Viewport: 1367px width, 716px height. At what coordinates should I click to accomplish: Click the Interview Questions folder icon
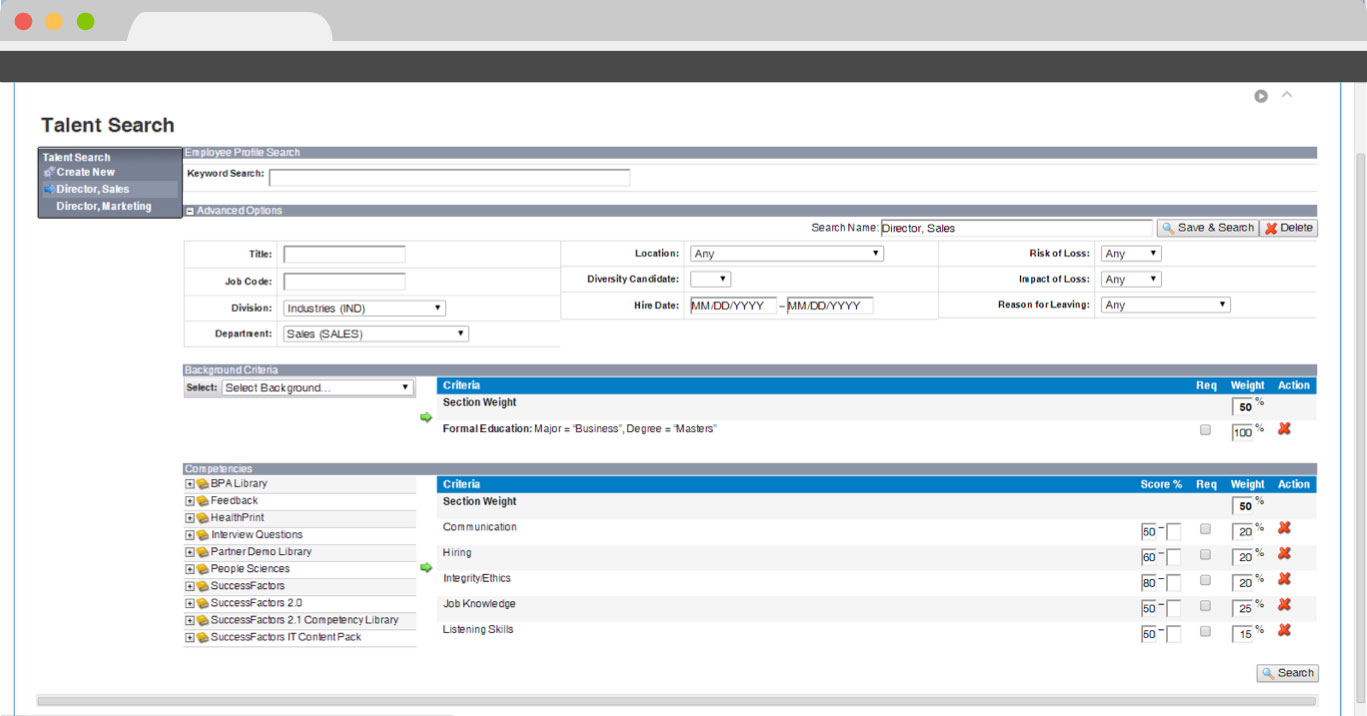click(202, 535)
